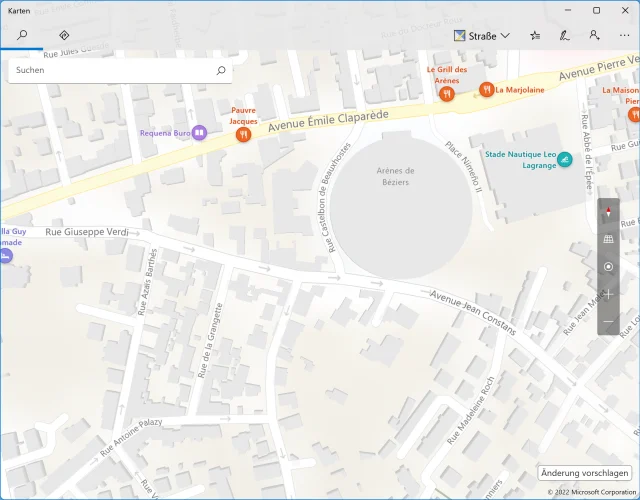Rotate map north with compass button
The height and width of the screenshot is (500, 640).
(x=608, y=212)
